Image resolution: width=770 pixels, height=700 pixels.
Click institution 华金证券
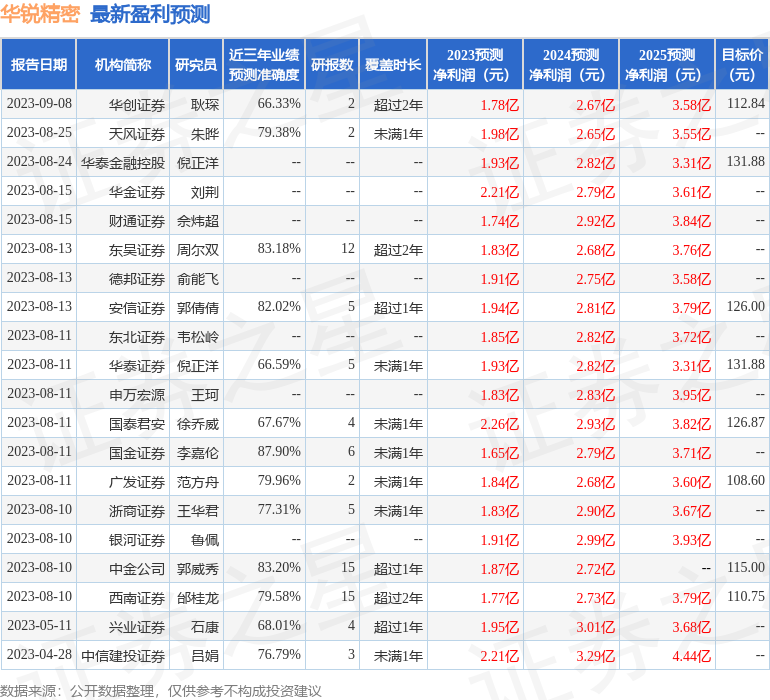point(137,192)
